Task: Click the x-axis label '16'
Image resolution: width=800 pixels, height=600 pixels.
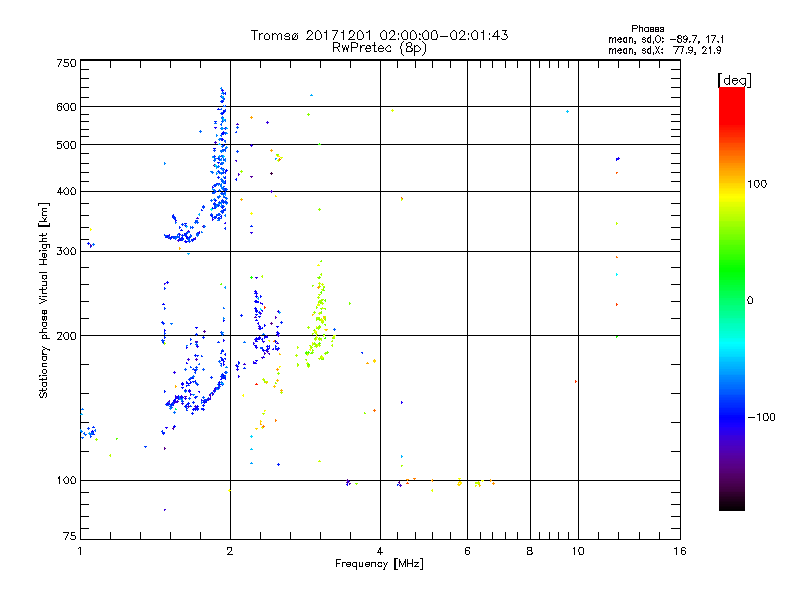Action: click(680, 551)
